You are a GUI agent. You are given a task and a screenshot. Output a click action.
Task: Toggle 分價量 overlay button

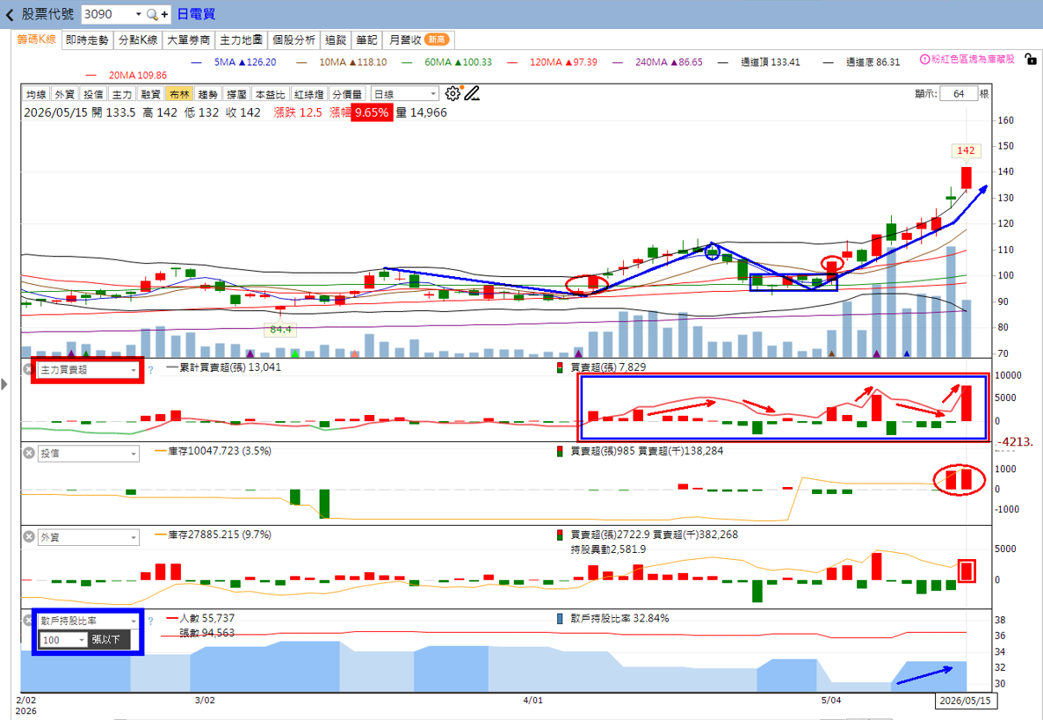click(347, 94)
